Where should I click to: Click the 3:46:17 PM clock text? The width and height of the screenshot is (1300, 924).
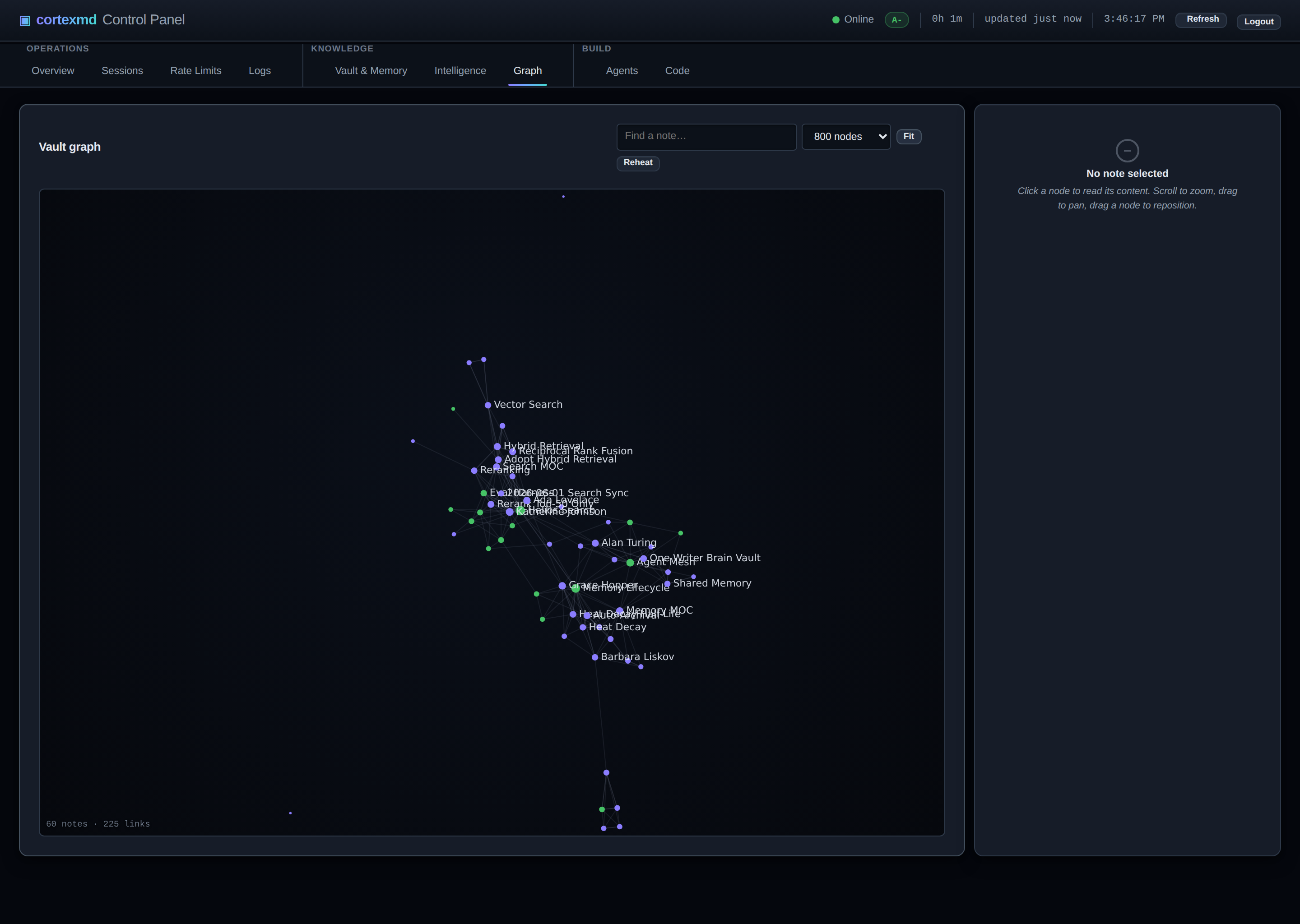coord(1134,19)
